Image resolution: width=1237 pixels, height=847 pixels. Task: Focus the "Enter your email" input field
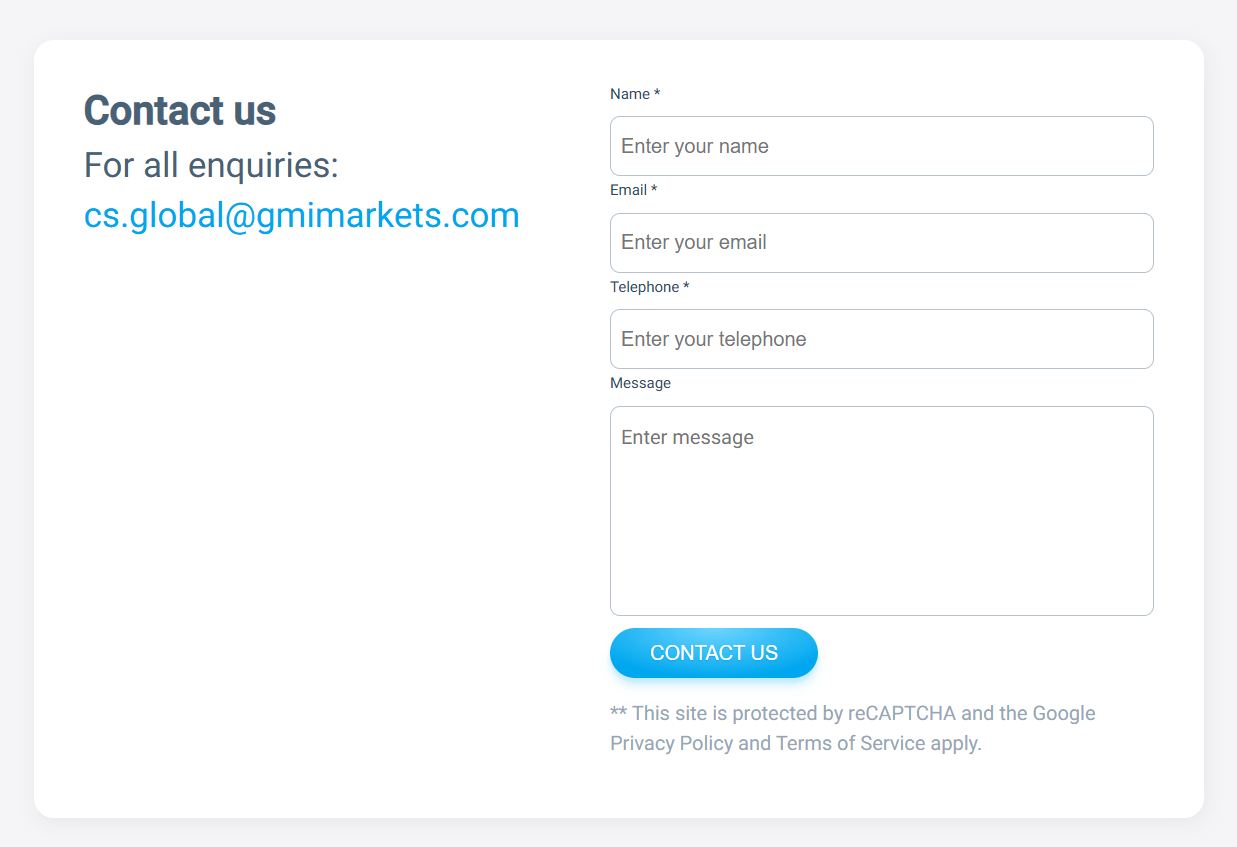tap(881, 243)
